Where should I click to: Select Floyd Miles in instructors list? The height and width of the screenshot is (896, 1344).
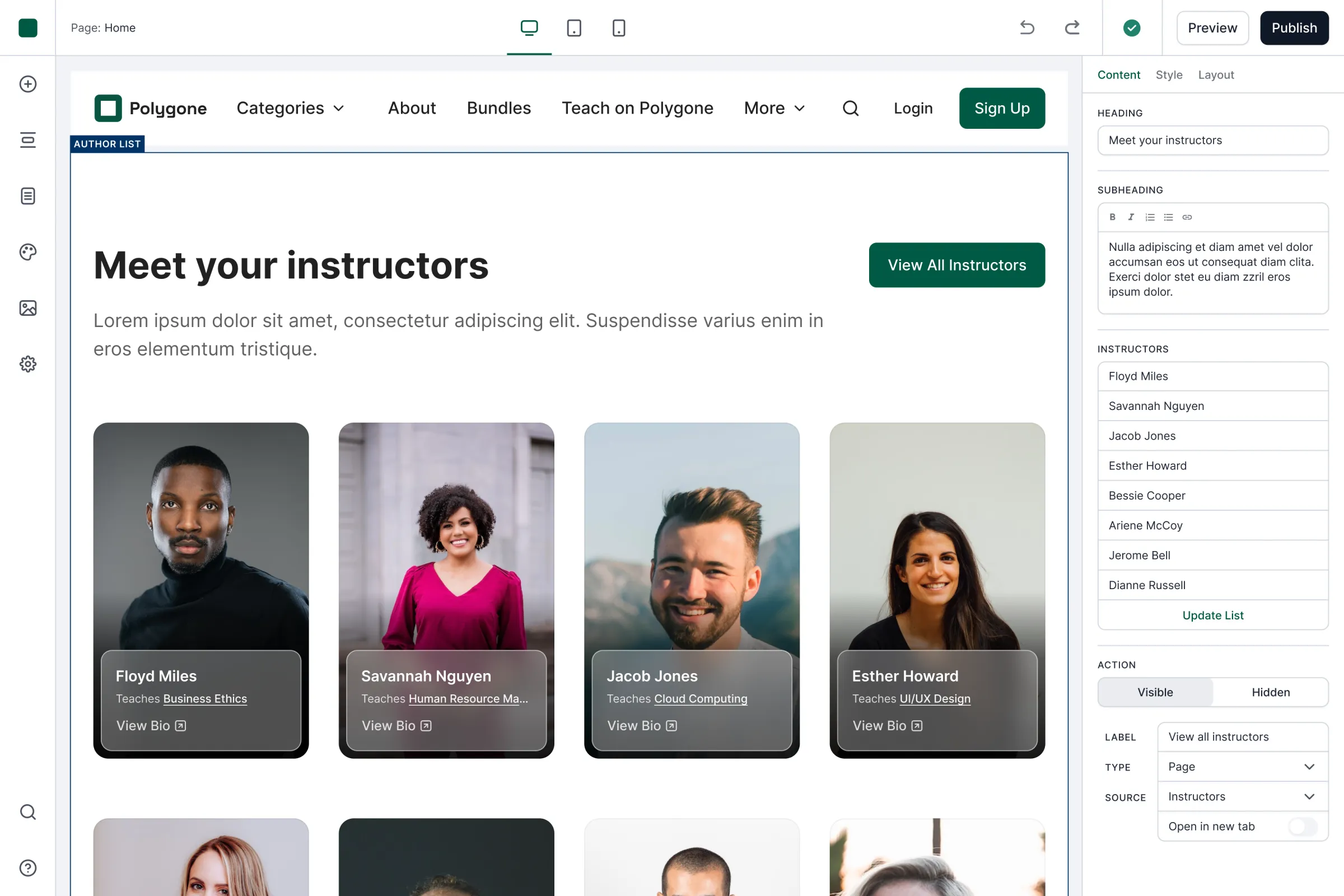[x=1212, y=376]
